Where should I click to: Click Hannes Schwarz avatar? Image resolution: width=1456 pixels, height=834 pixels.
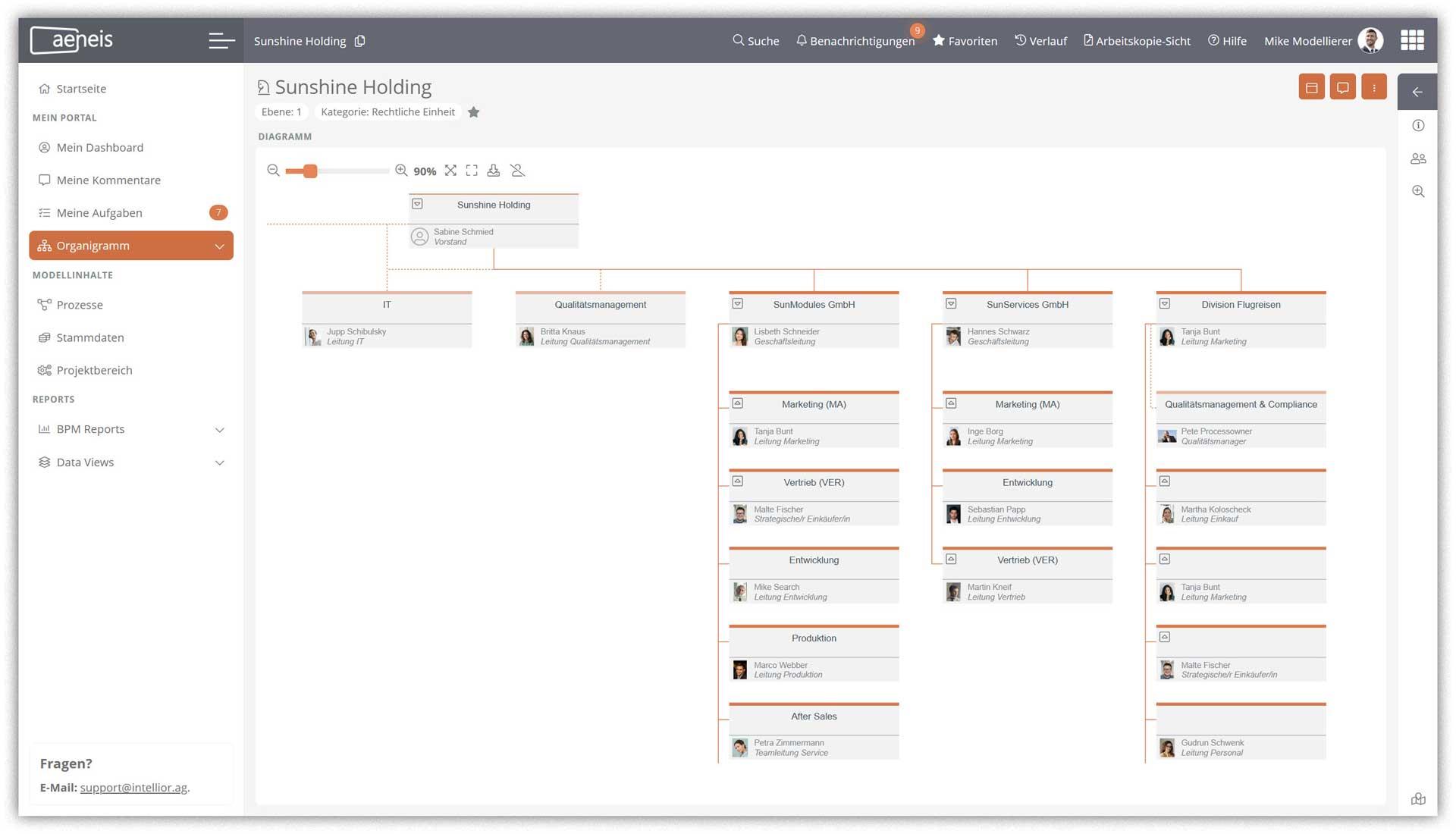(x=953, y=337)
